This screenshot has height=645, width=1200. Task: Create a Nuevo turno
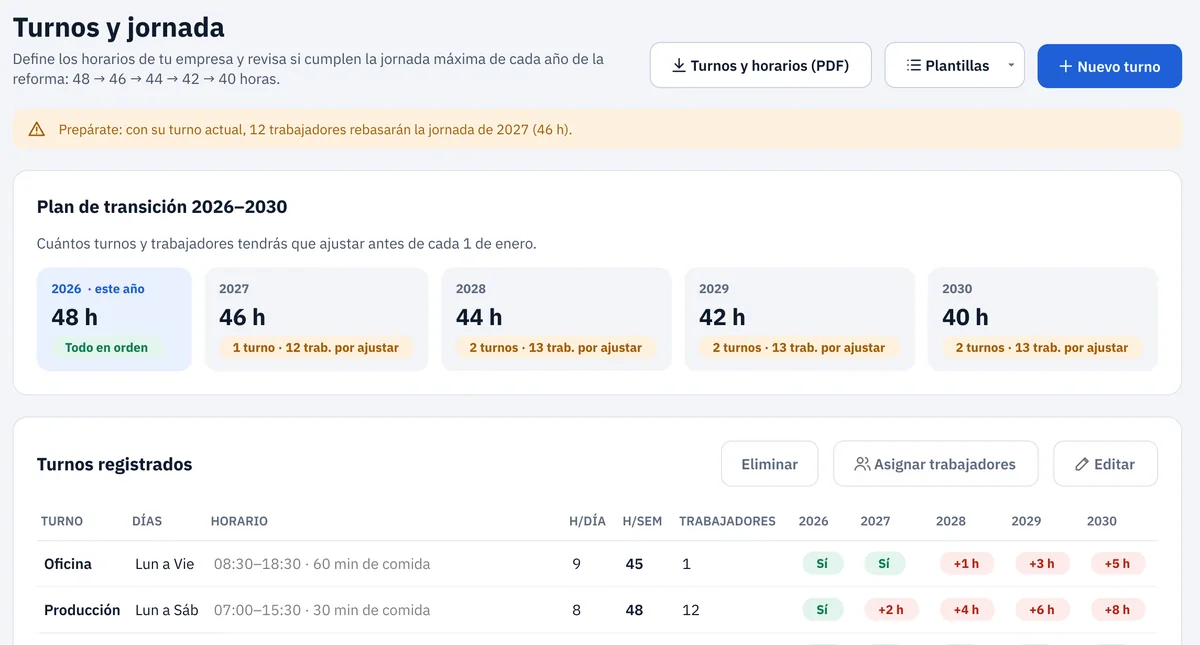click(x=1110, y=66)
